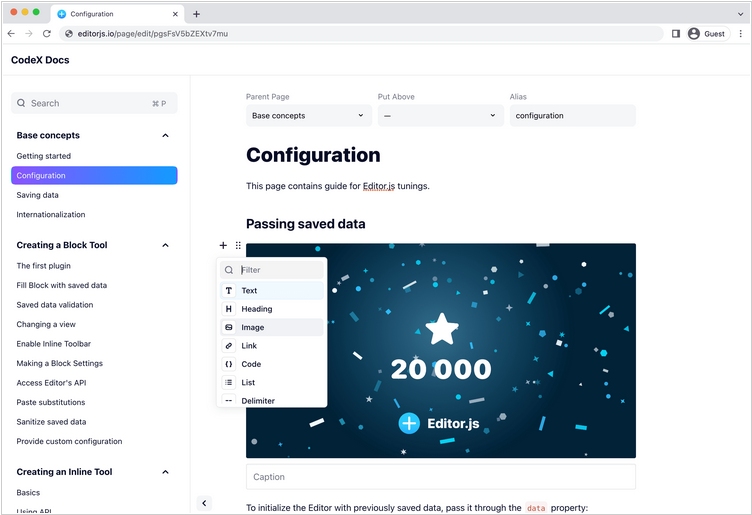Click the Configuration page title
Image resolution: width=752 pixels, height=515 pixels.
click(x=313, y=155)
